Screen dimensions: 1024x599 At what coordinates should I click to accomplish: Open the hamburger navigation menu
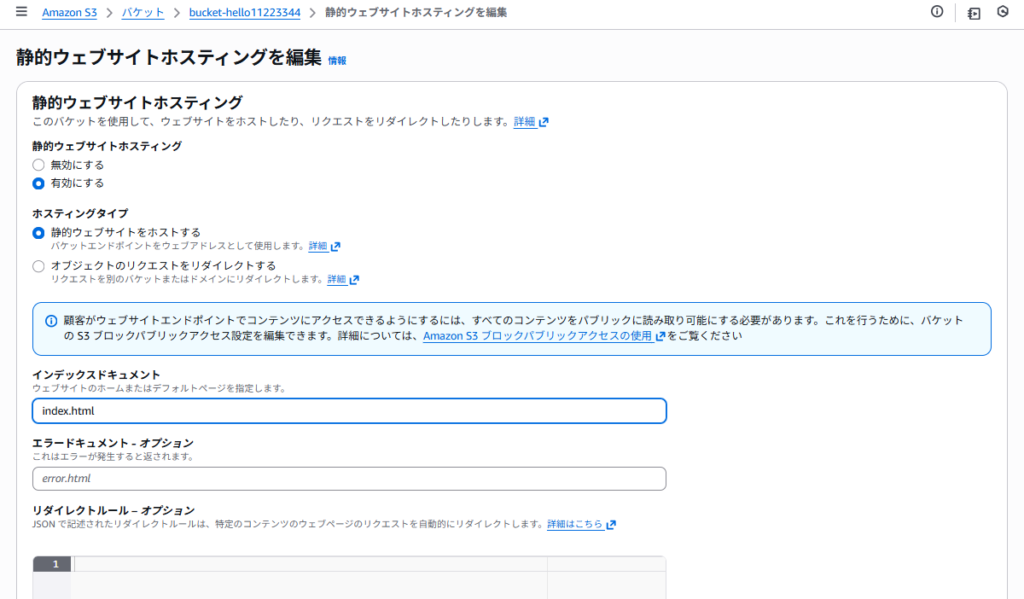tap(21, 12)
